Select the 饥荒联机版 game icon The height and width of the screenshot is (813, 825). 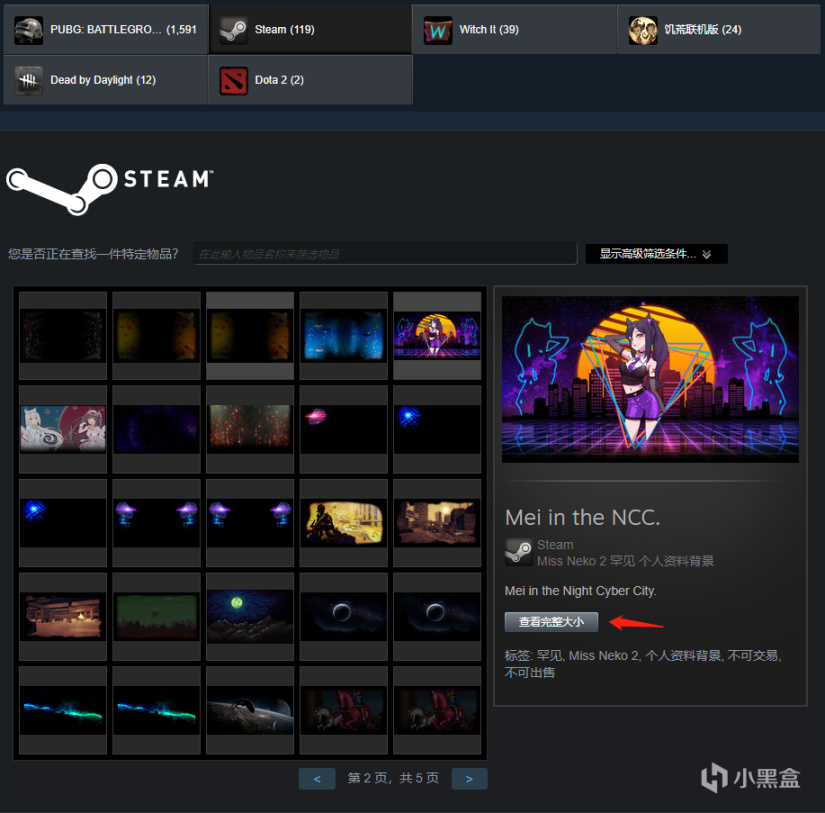pos(645,30)
